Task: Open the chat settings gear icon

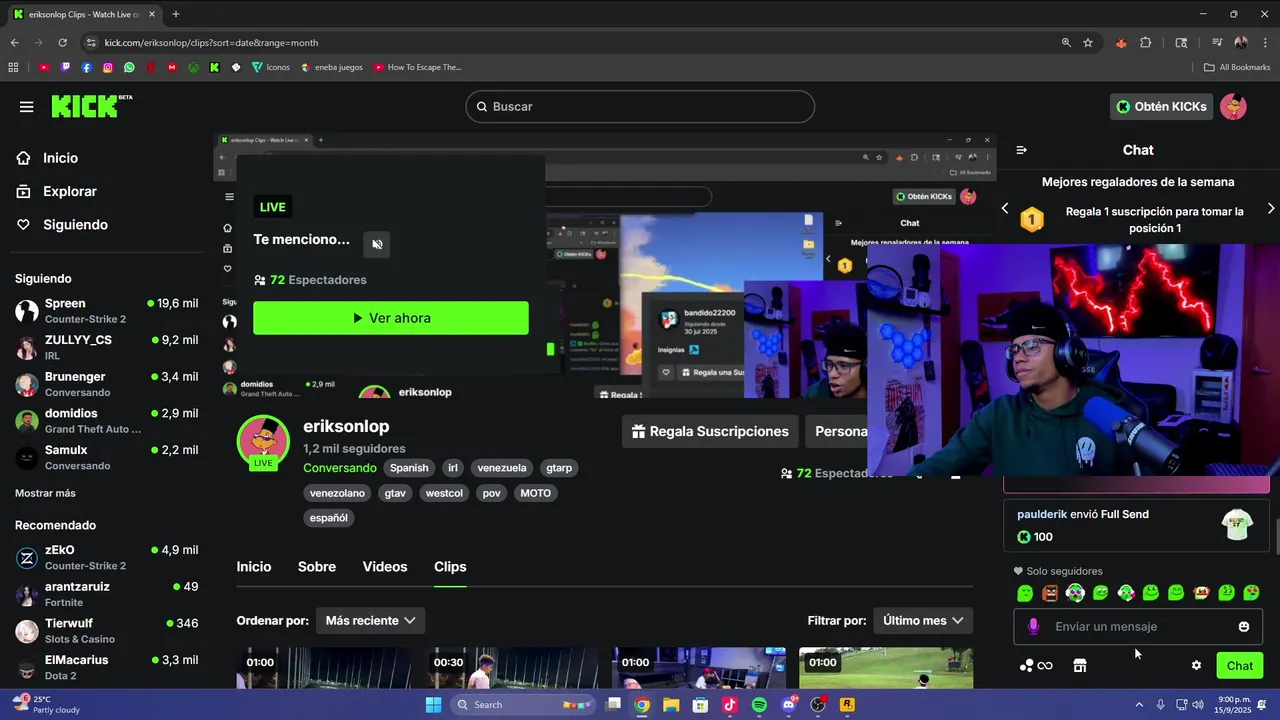Action: 1196,666
